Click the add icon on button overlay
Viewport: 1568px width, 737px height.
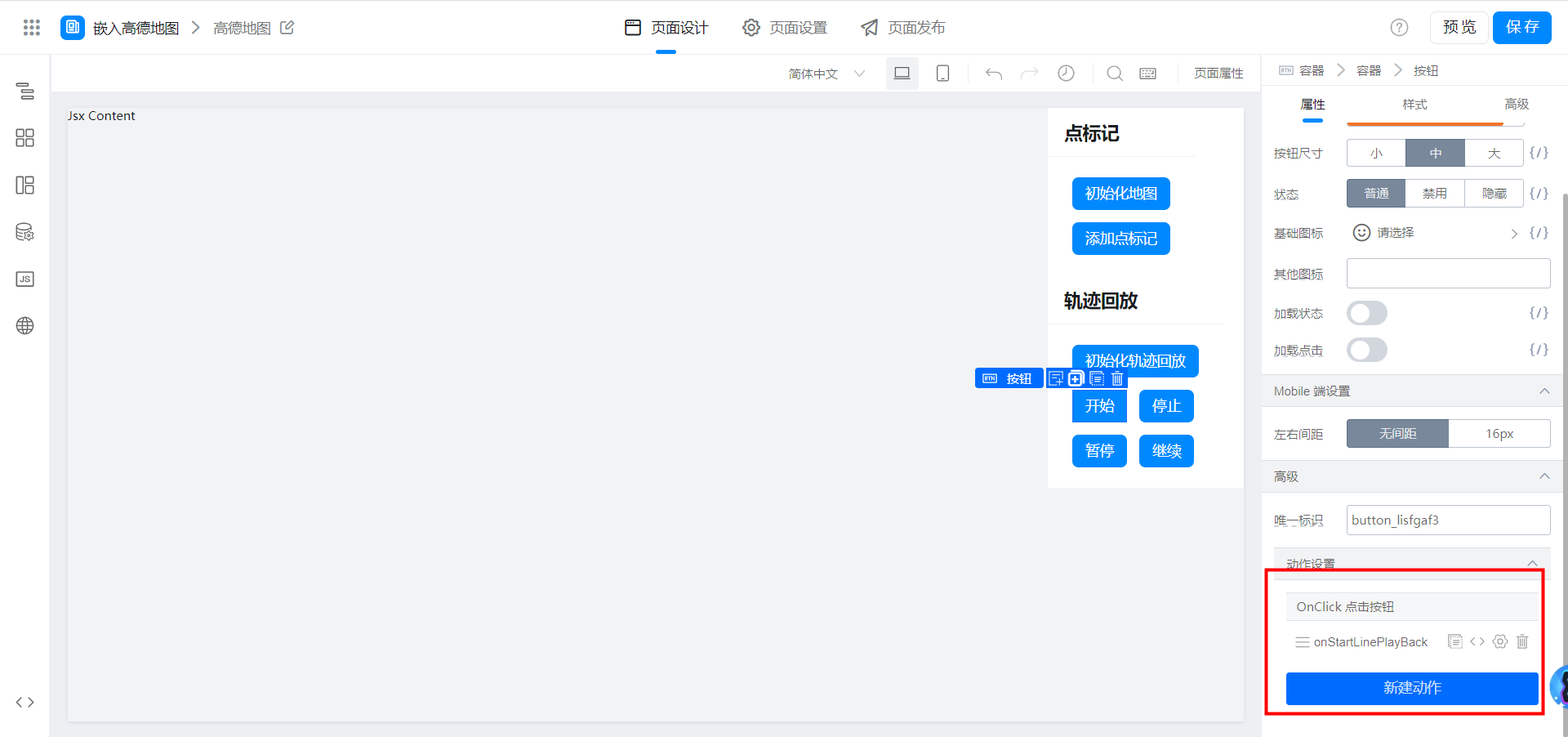pos(1076,378)
